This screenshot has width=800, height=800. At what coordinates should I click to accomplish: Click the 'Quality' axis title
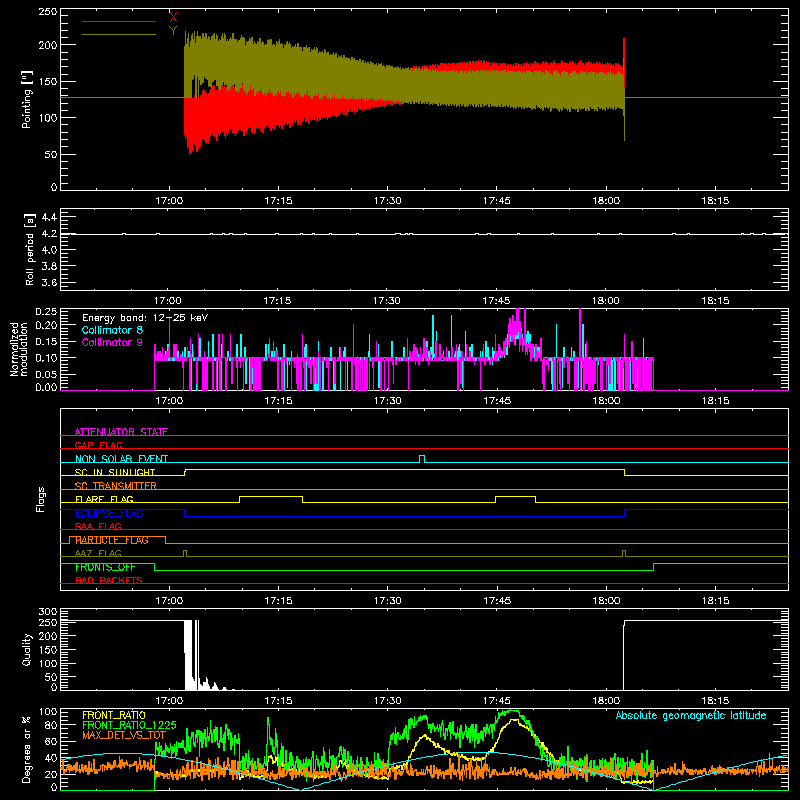point(27,649)
